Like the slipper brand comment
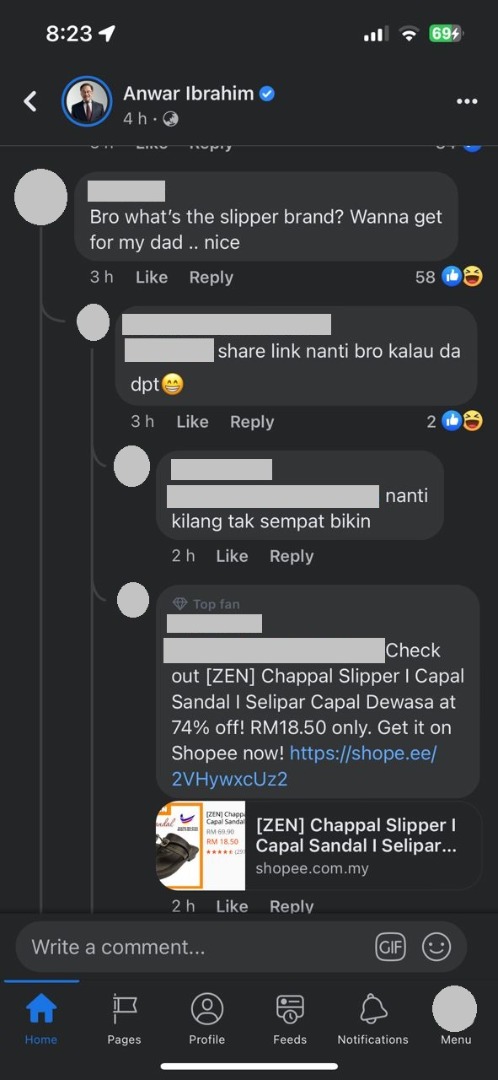 tap(152, 278)
